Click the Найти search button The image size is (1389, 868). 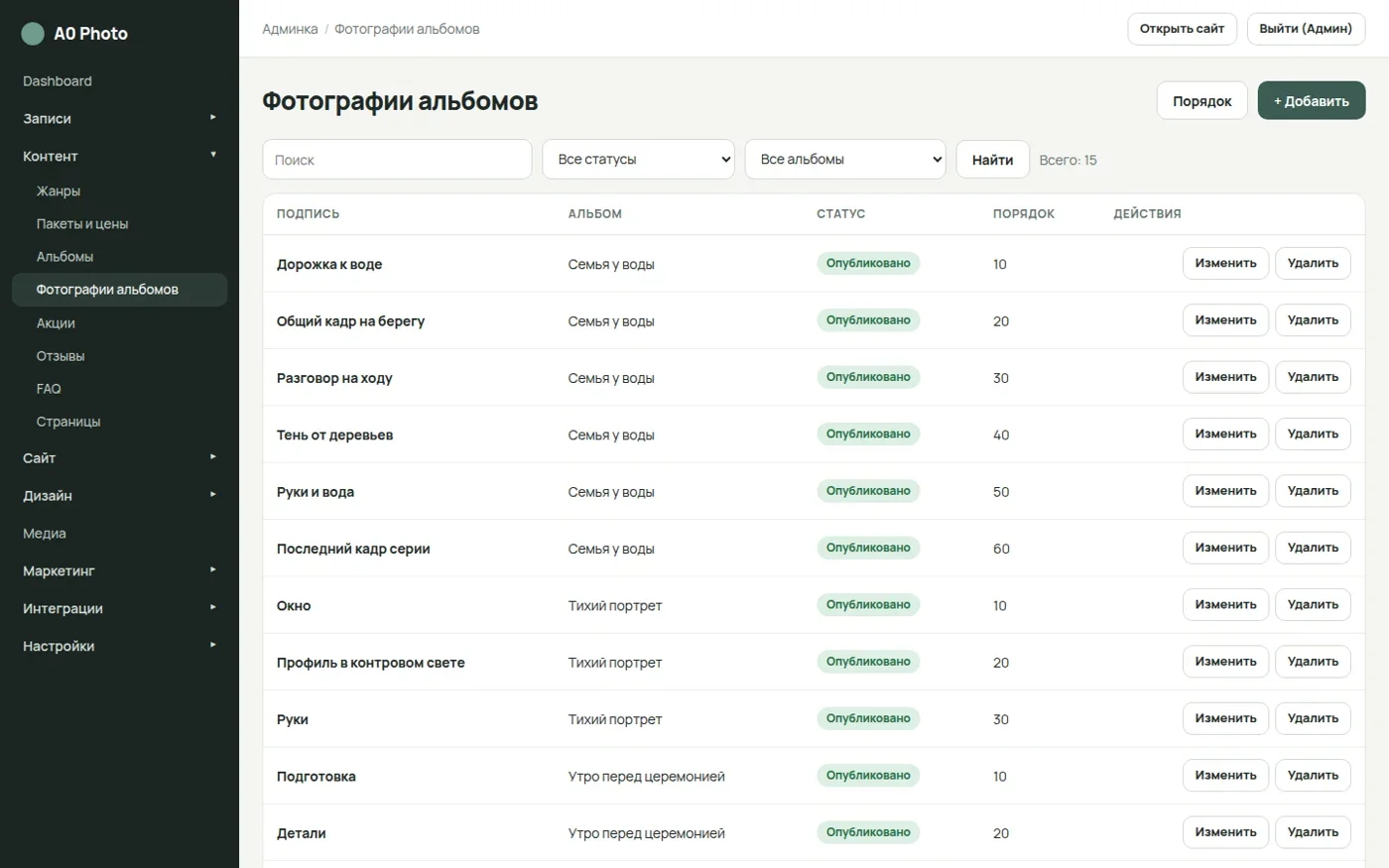pos(992,160)
